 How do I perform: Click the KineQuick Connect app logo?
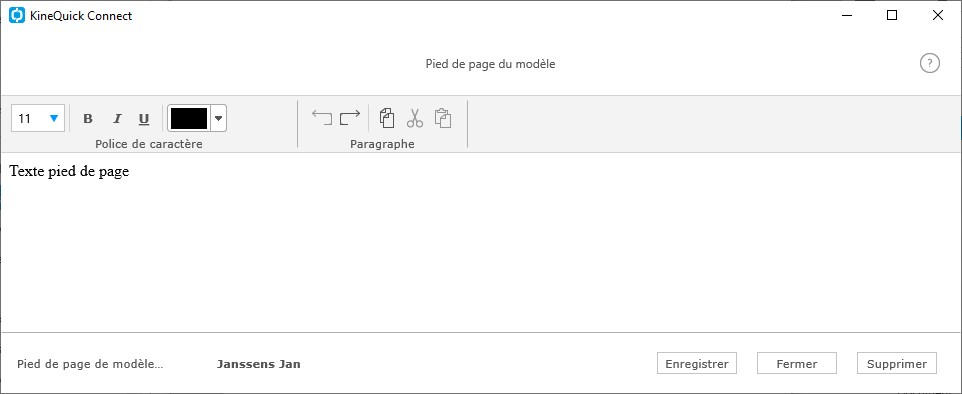point(17,16)
